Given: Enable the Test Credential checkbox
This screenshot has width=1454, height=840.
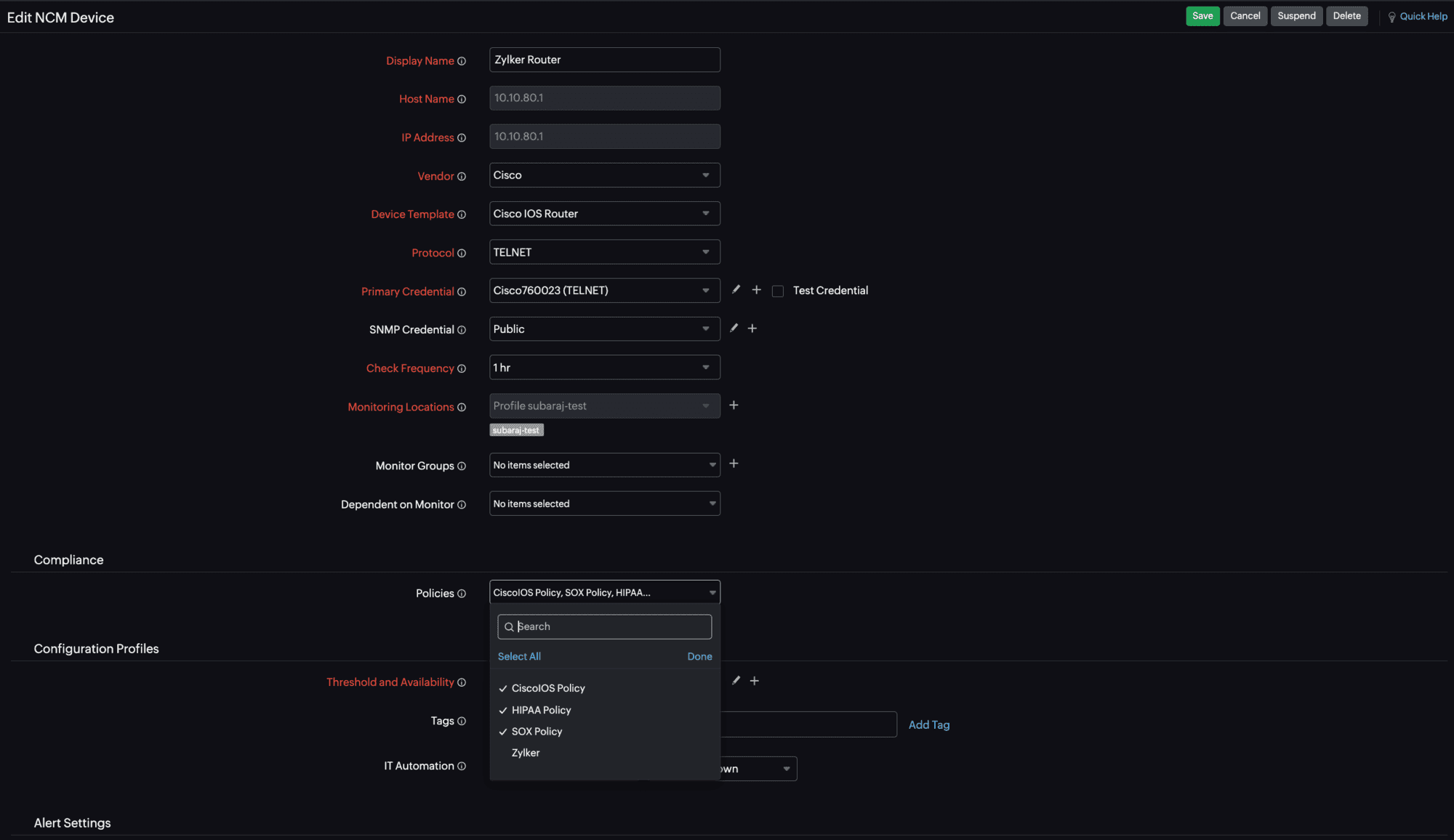Looking at the screenshot, I should click(778, 291).
